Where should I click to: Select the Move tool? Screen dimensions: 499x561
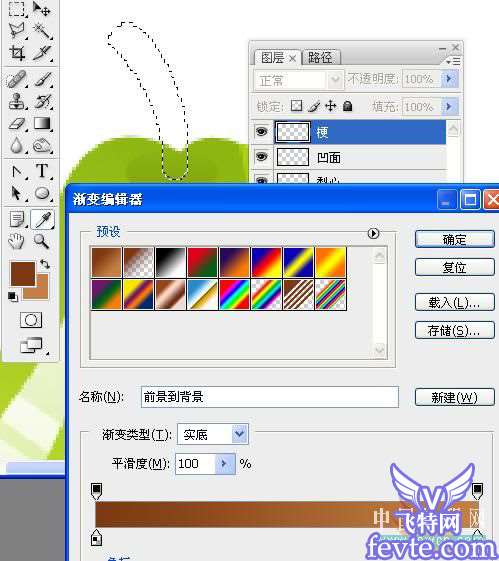click(42, 9)
